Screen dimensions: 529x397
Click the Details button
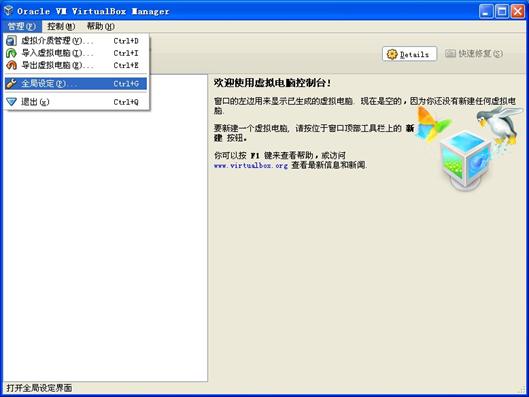[x=409, y=54]
